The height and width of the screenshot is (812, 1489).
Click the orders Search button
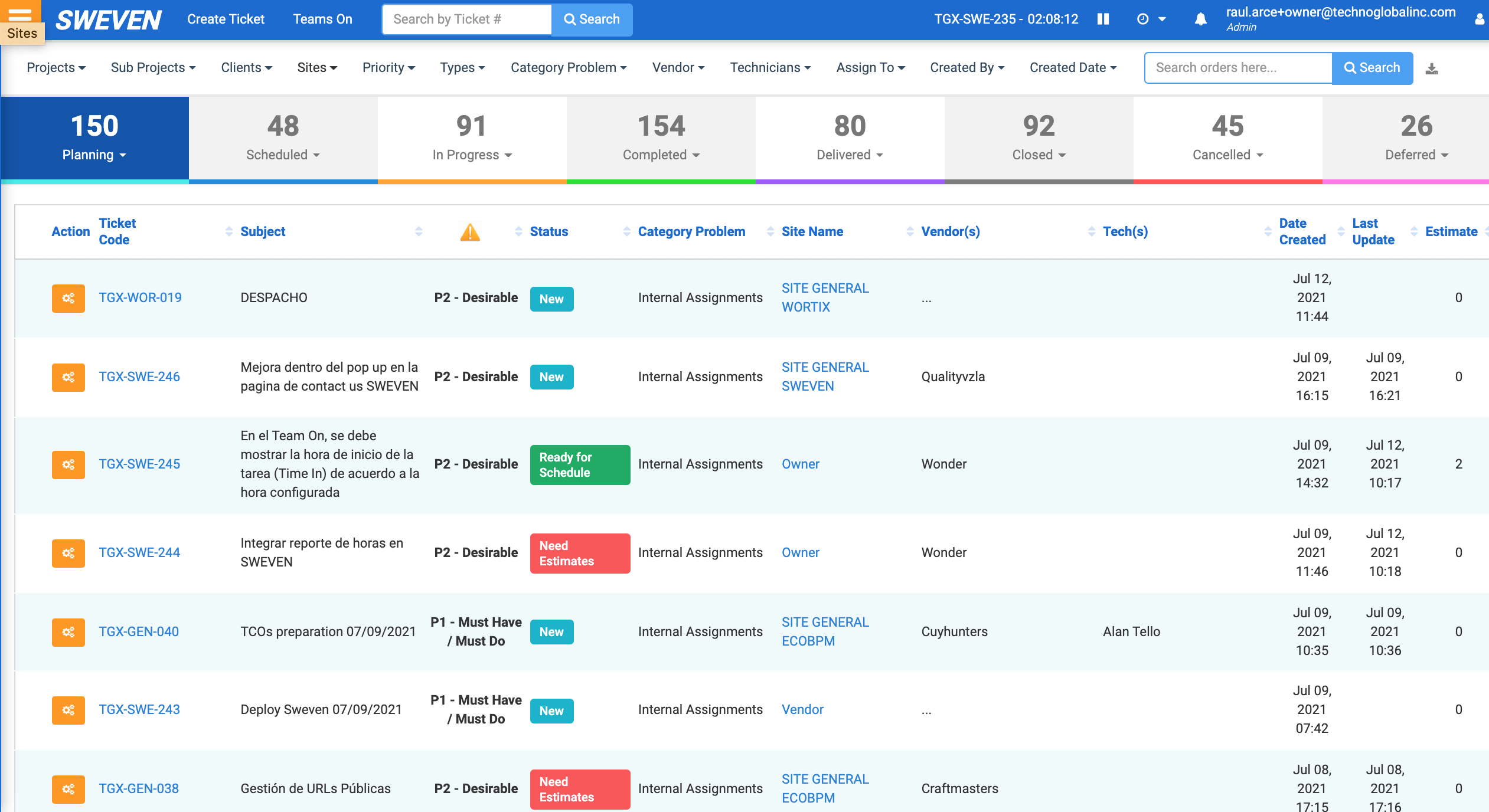(x=1372, y=68)
